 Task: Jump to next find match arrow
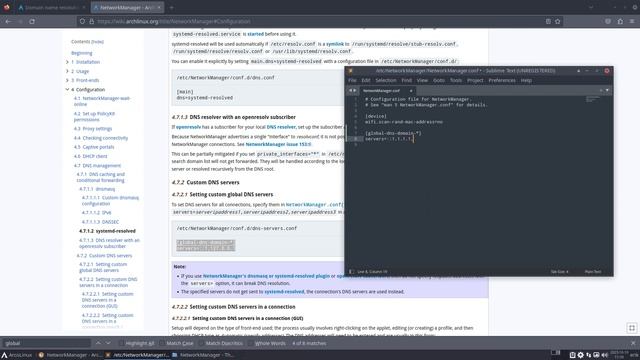point(108,343)
